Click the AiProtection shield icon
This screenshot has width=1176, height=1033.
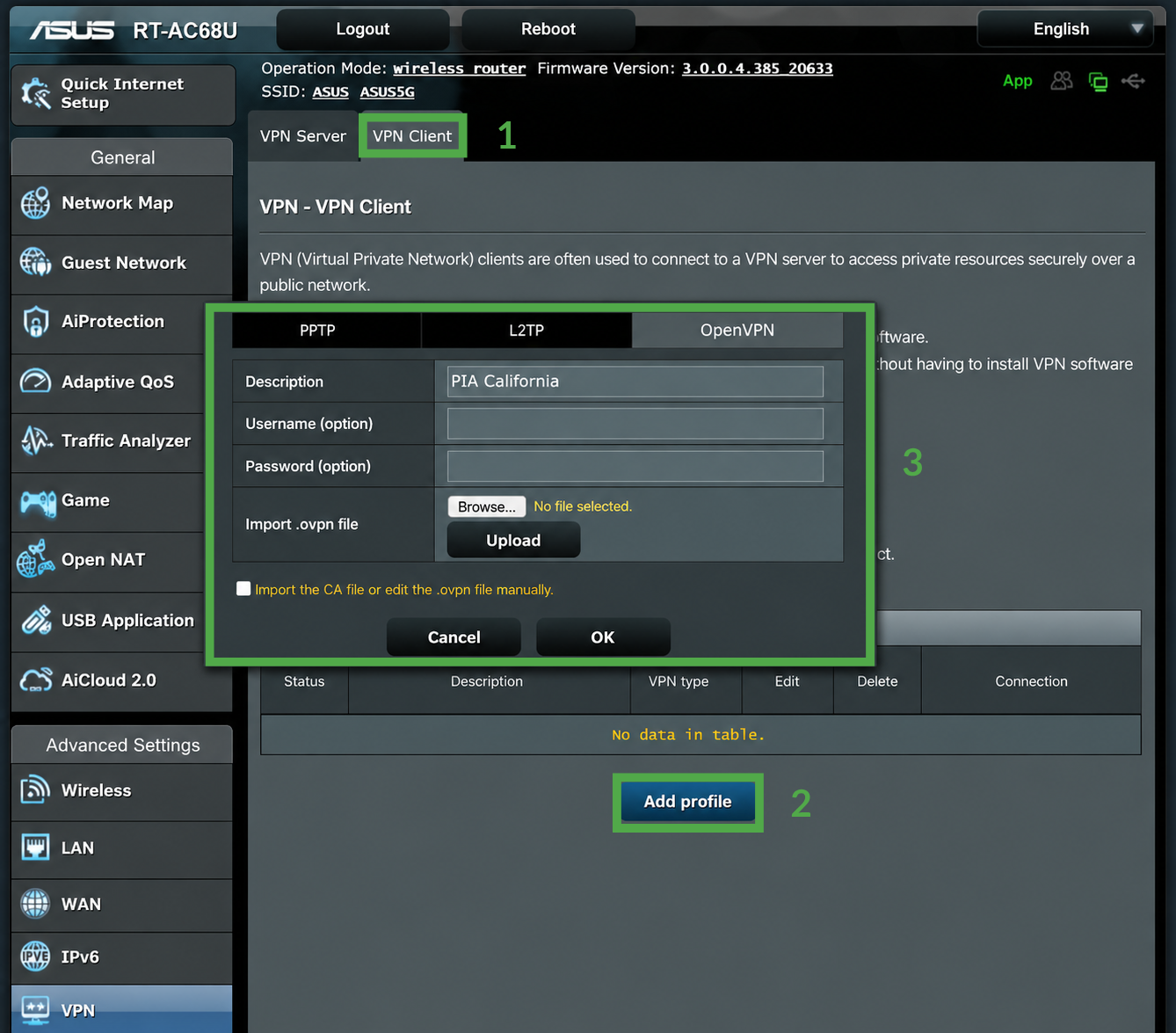click(x=35, y=322)
